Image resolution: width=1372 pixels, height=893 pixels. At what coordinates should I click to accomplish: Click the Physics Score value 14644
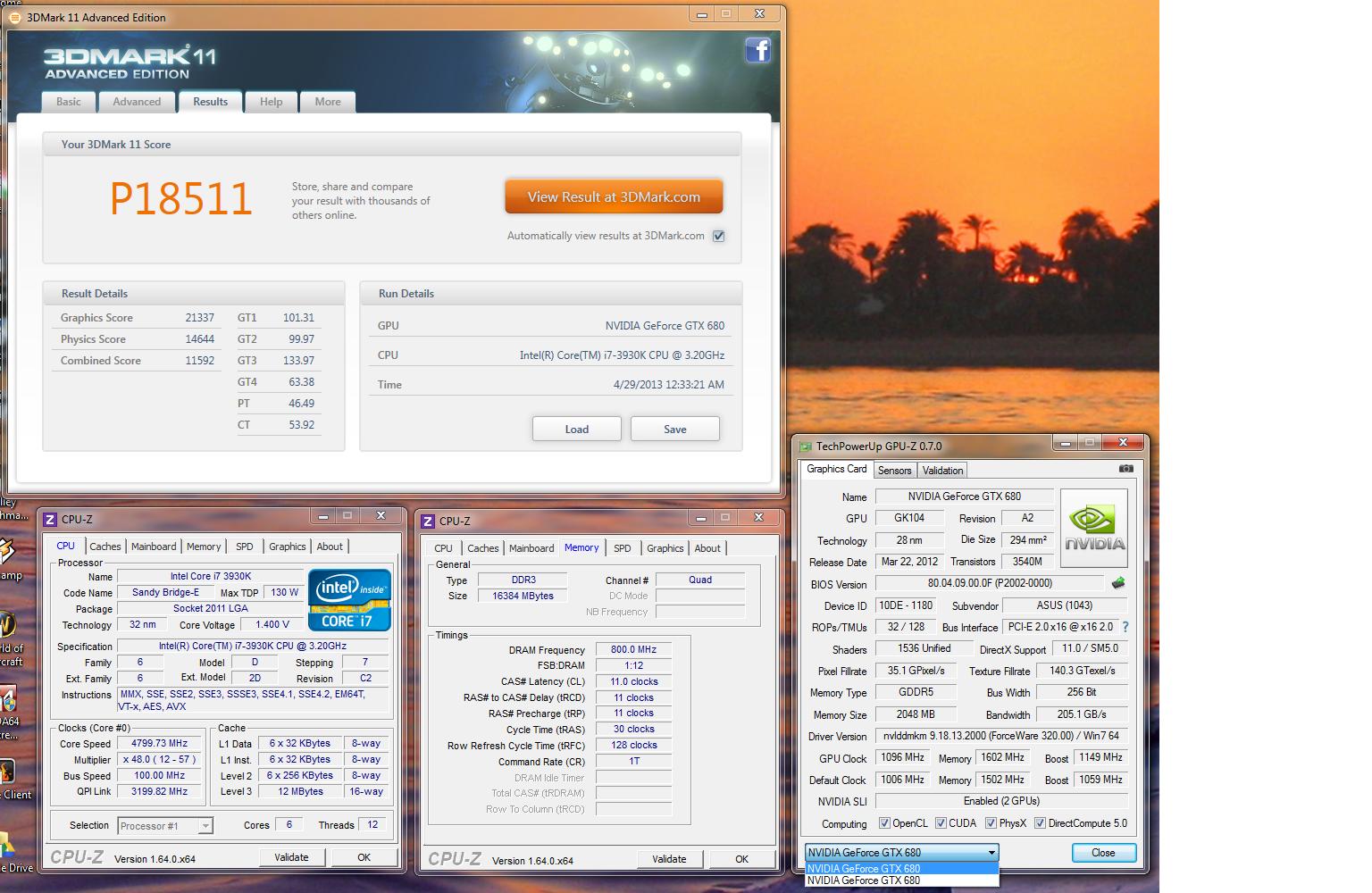coord(199,339)
